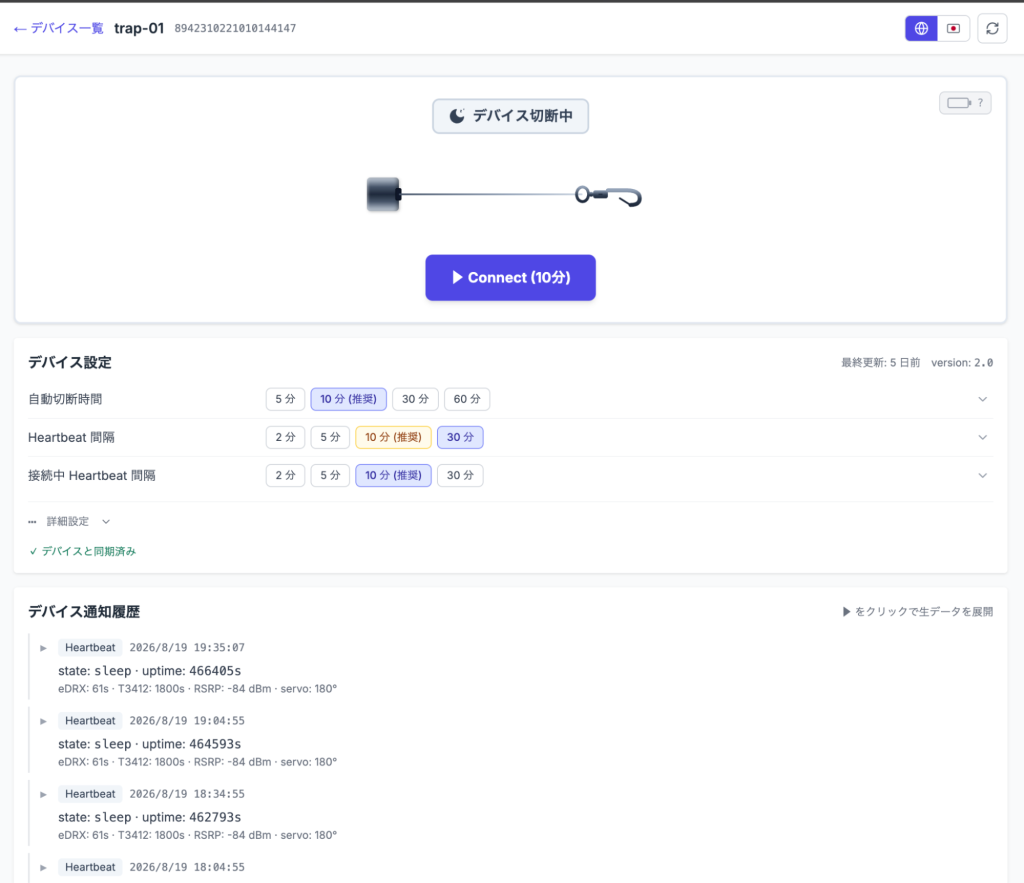This screenshot has height=883, width=1024.
Task: Expand the 接続中 Heartbeat 間隔 chevron
Action: (x=982, y=475)
